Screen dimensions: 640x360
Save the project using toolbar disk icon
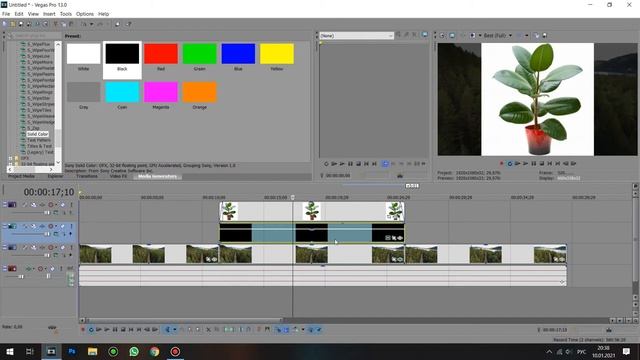(21, 24)
